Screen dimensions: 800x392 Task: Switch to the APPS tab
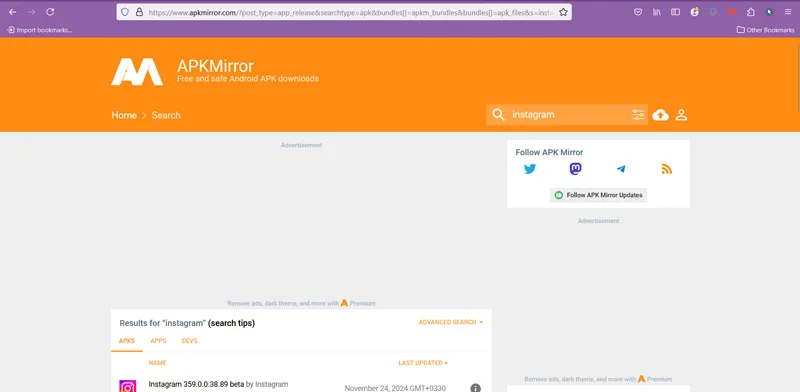click(158, 340)
